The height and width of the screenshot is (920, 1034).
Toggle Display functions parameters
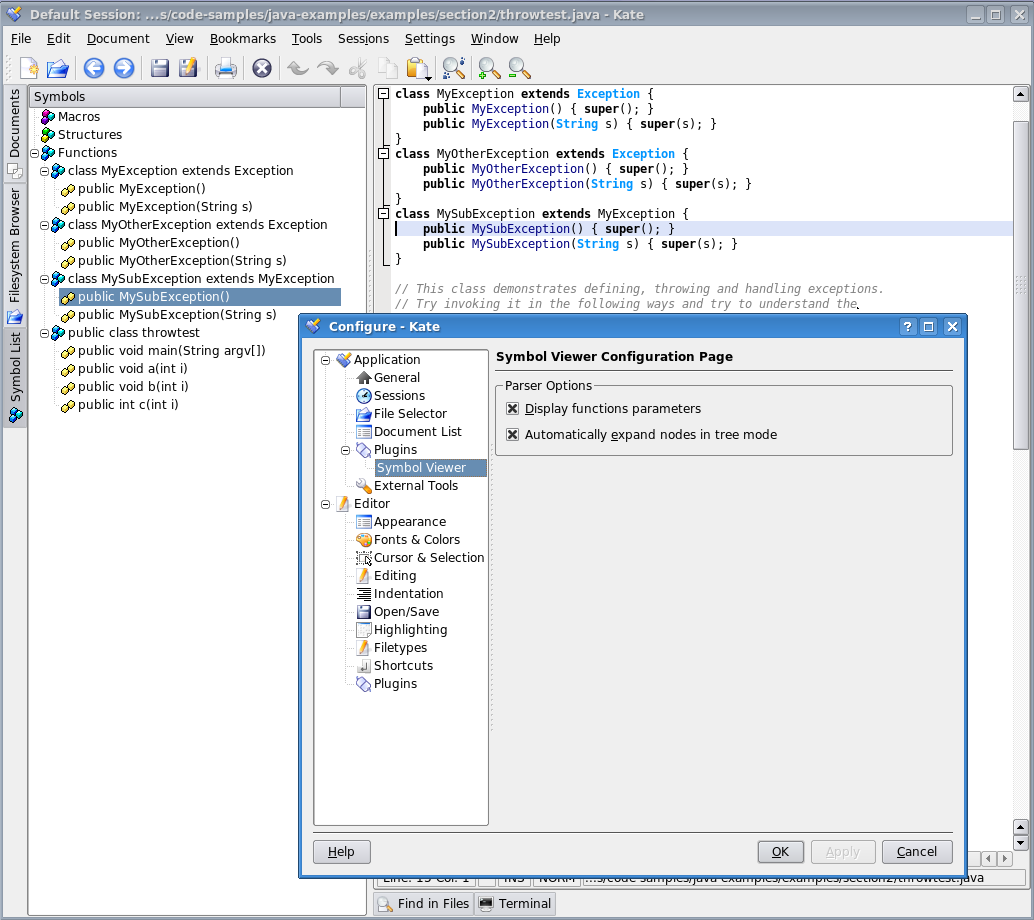point(513,408)
